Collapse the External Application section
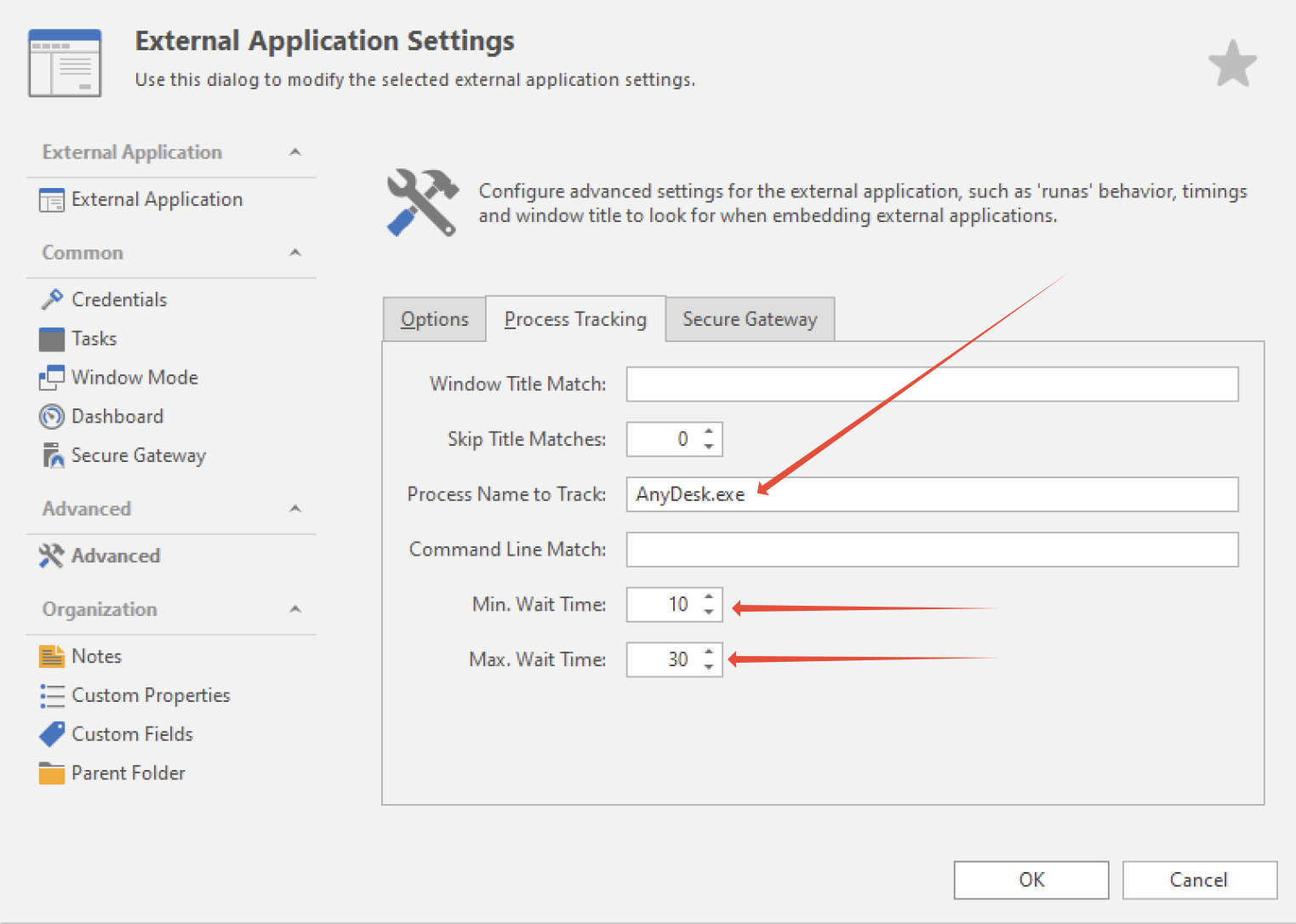Viewport: 1296px width, 924px height. pyautogui.click(x=295, y=152)
